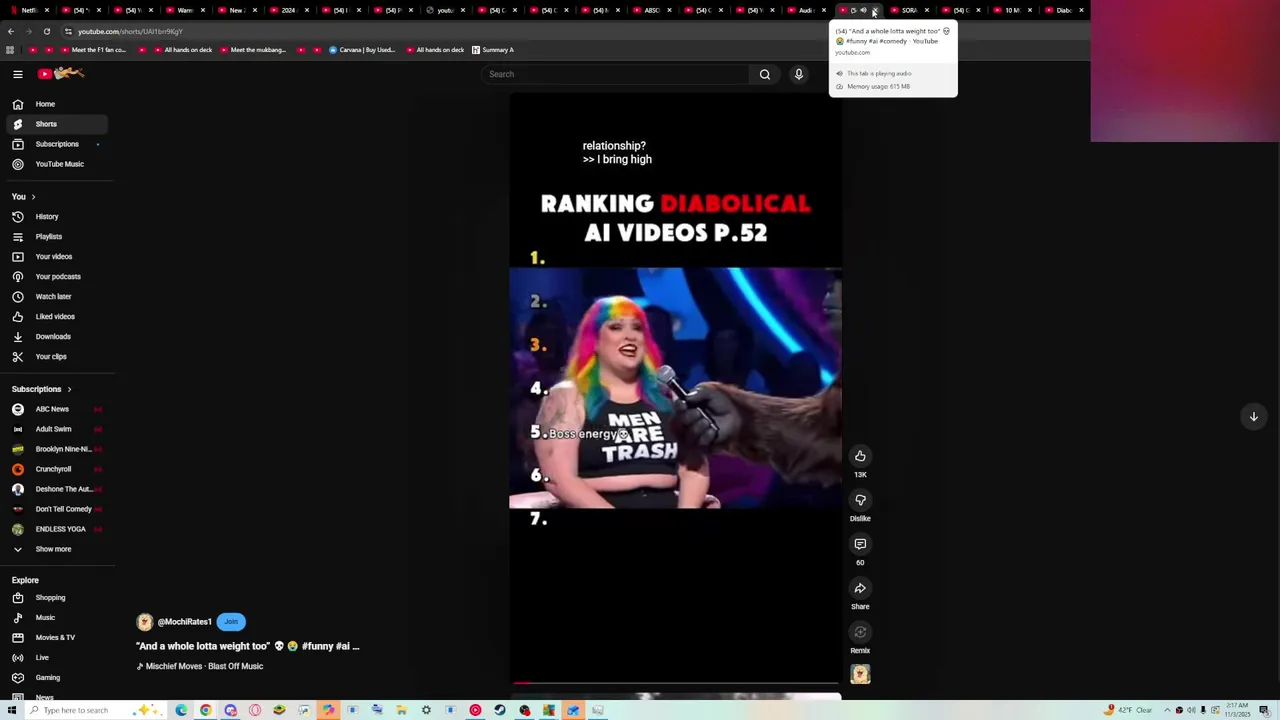The image size is (1280, 720).
Task: Click the Dislike thumbs down icon
Action: click(x=860, y=501)
